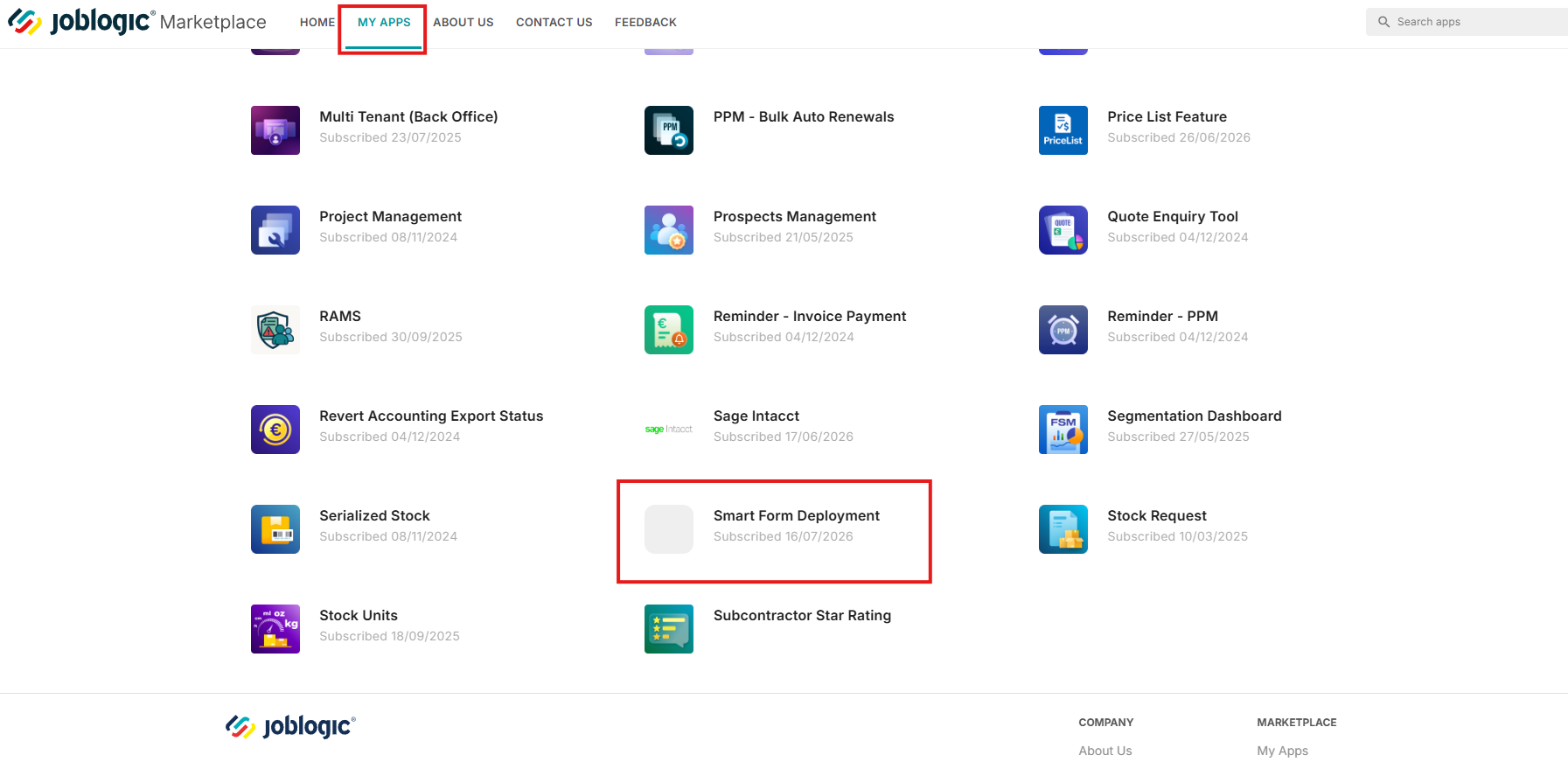Open Project Management title link
The height and width of the screenshot is (769, 1568).
point(390,216)
